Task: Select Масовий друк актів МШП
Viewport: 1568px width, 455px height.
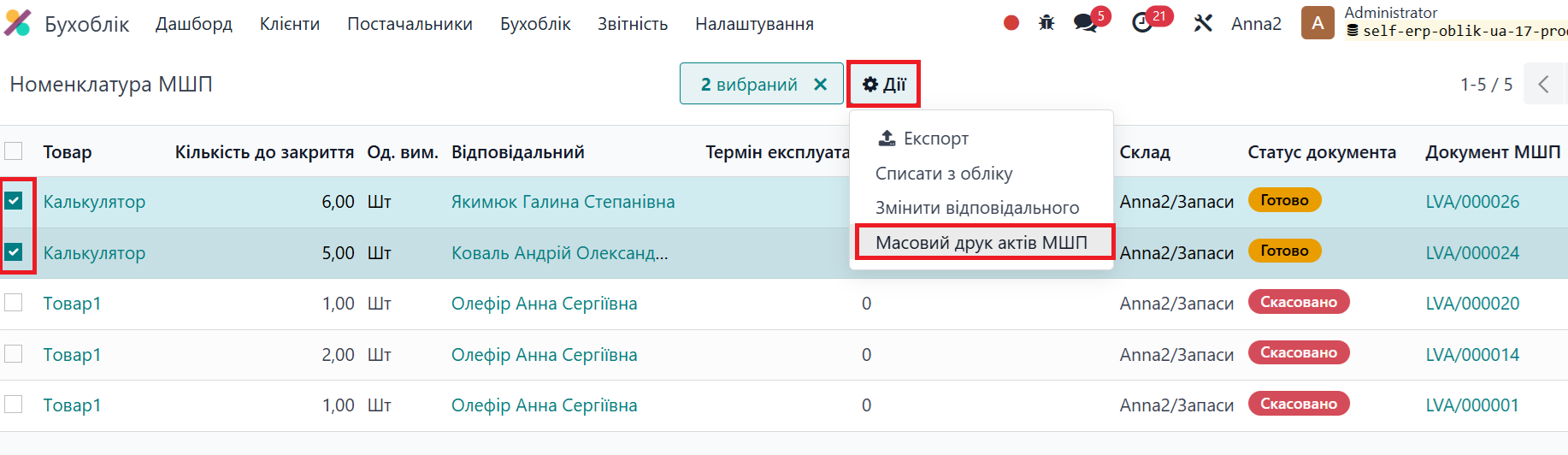Action: pyautogui.click(x=981, y=243)
